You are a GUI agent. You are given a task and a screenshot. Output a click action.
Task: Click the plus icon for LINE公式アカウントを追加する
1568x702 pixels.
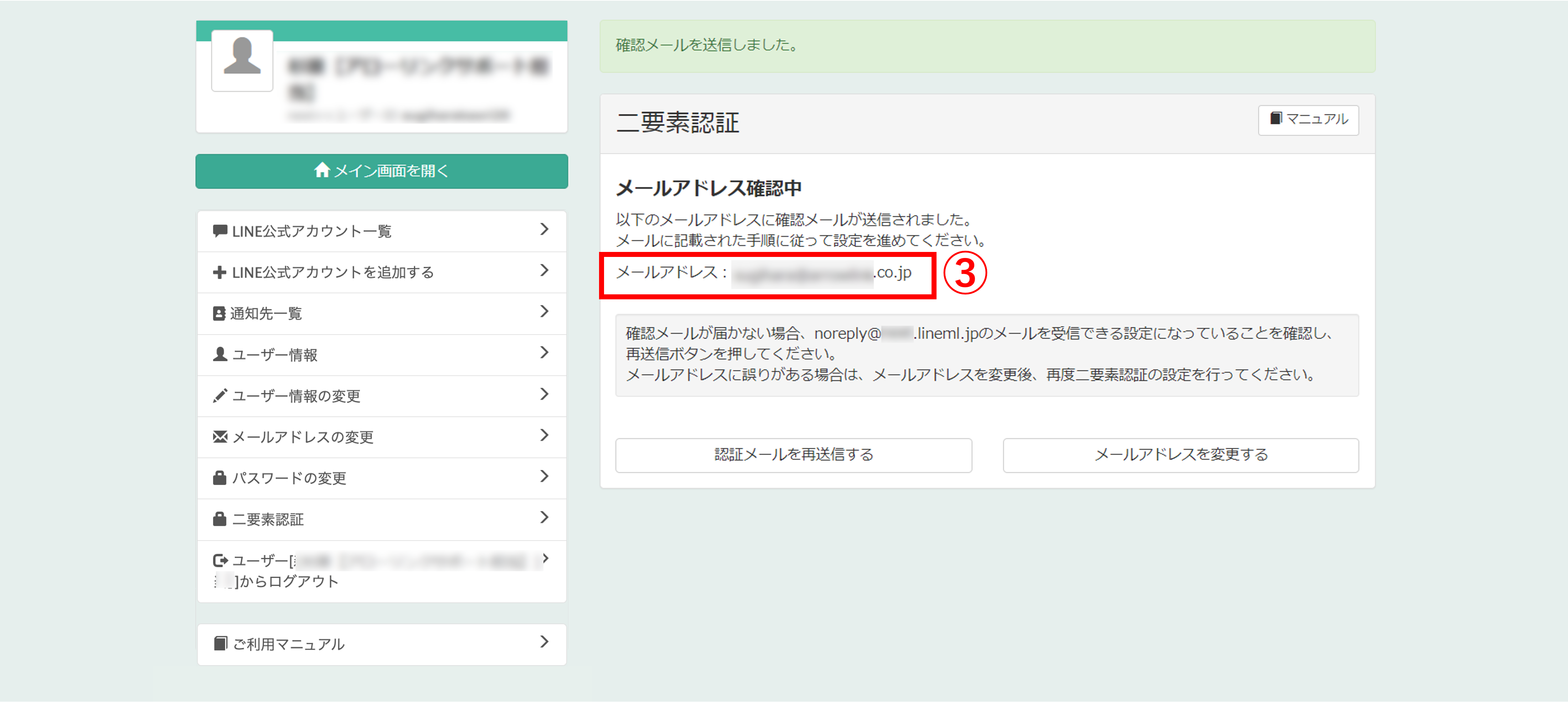tap(220, 272)
